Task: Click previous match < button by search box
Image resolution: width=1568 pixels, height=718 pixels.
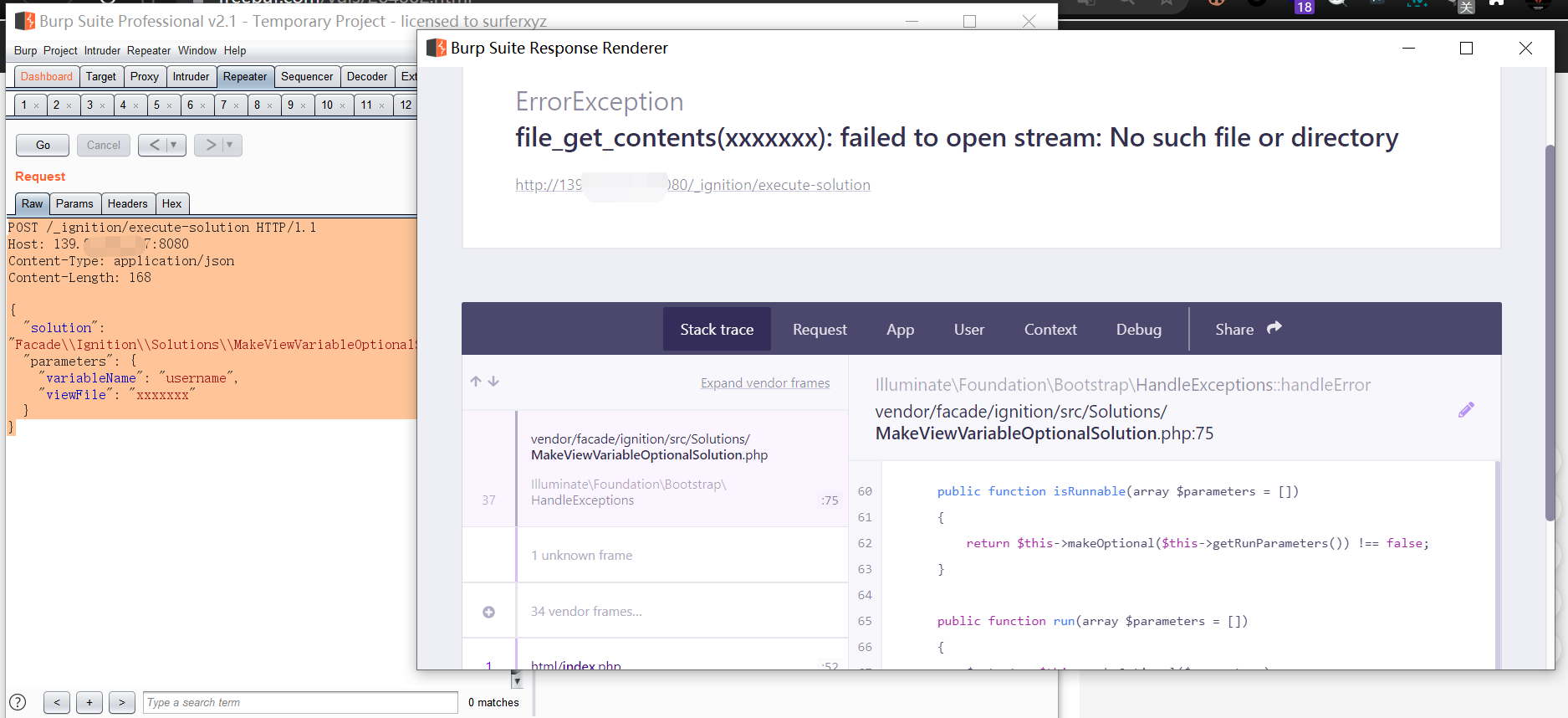Action: point(57,702)
